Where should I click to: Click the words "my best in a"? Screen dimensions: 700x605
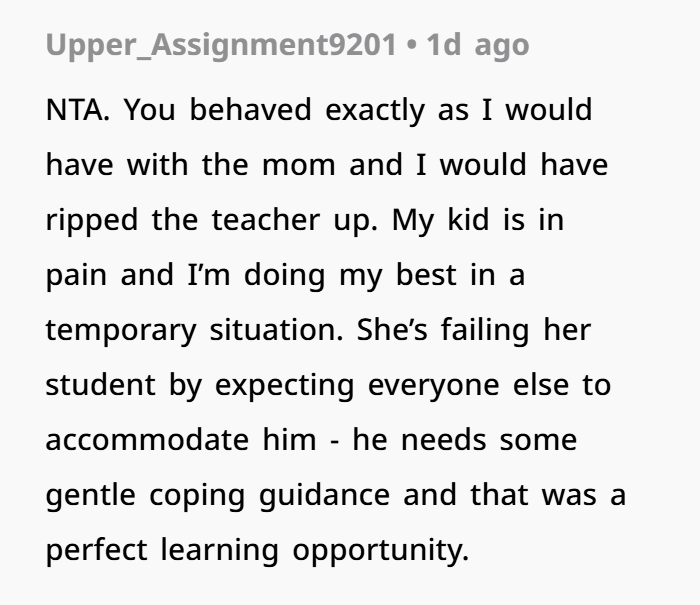[436, 274]
